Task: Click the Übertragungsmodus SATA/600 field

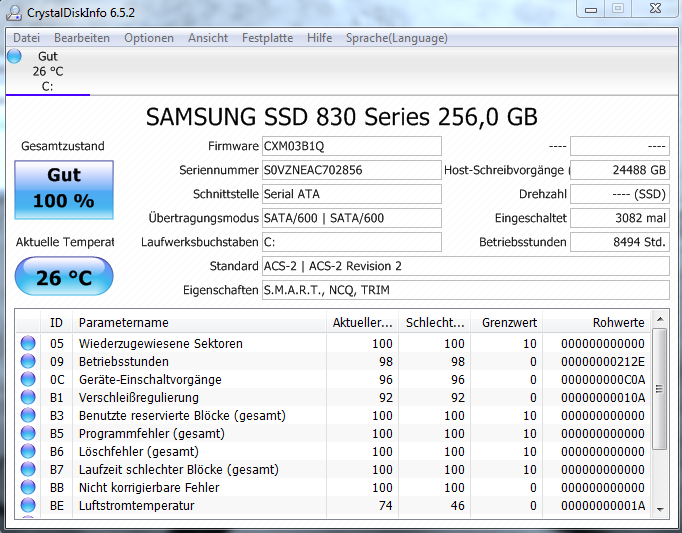Action: click(351, 218)
